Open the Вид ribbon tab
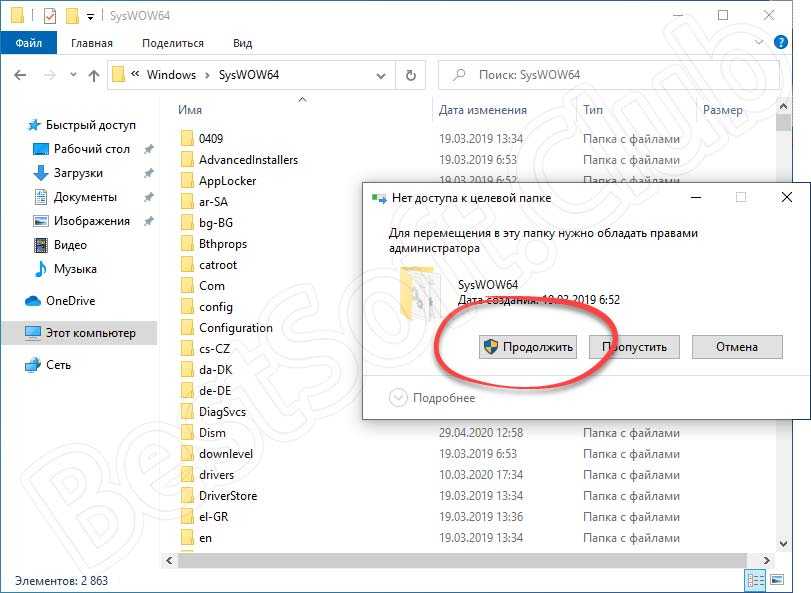The height and width of the screenshot is (593, 811). (242, 43)
